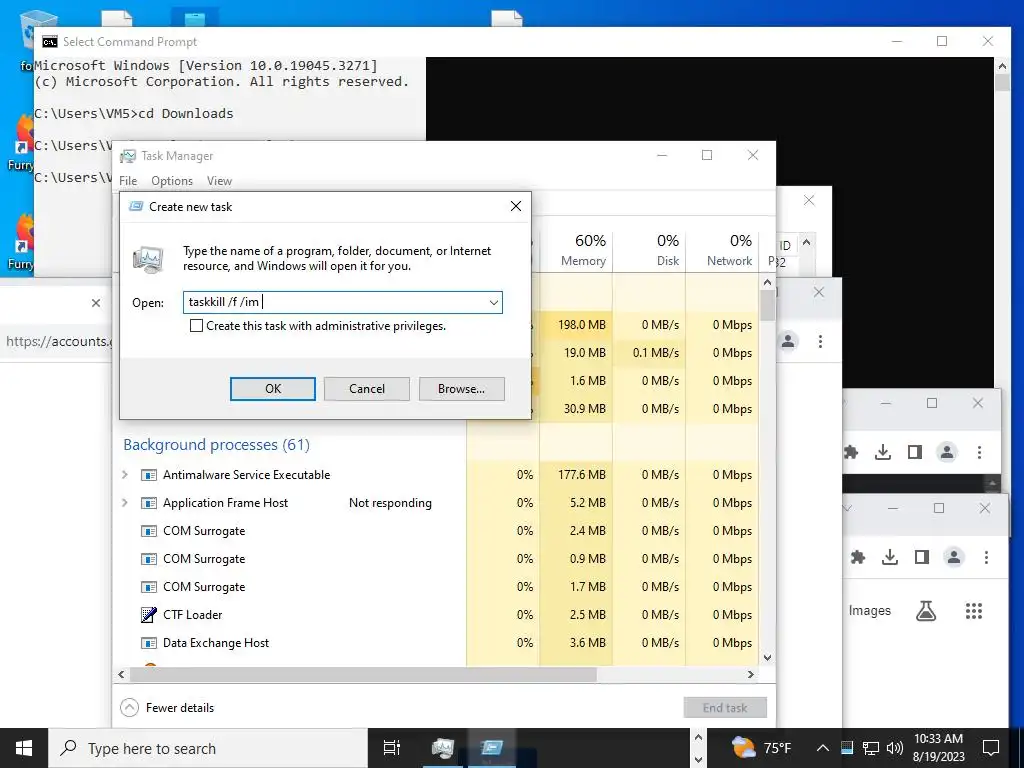The image size is (1024, 768).
Task: Select the first COM Surrogate using 2.4 MB
Action: pyautogui.click(x=204, y=531)
